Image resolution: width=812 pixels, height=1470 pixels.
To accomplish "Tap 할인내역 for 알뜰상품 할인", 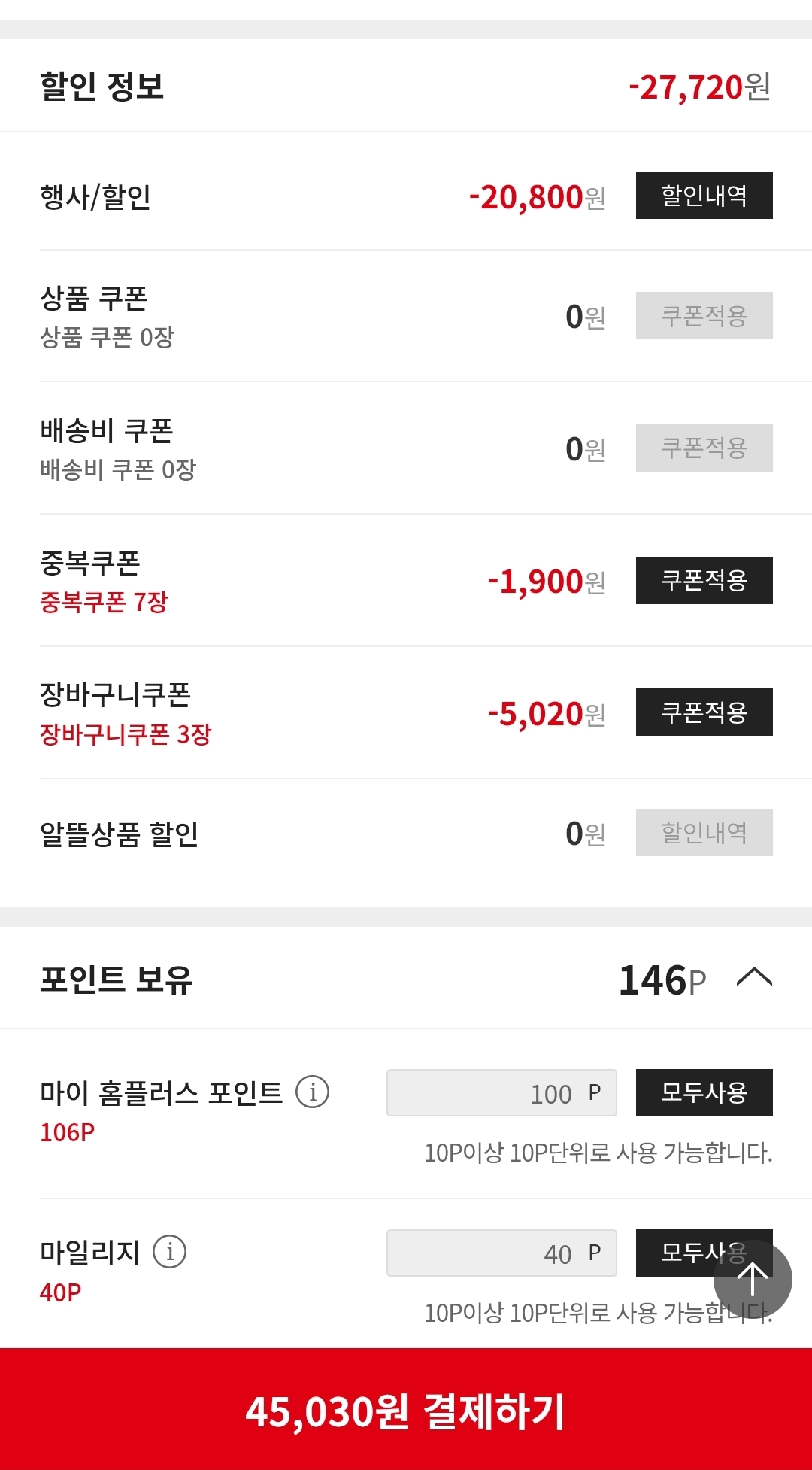I will point(704,833).
